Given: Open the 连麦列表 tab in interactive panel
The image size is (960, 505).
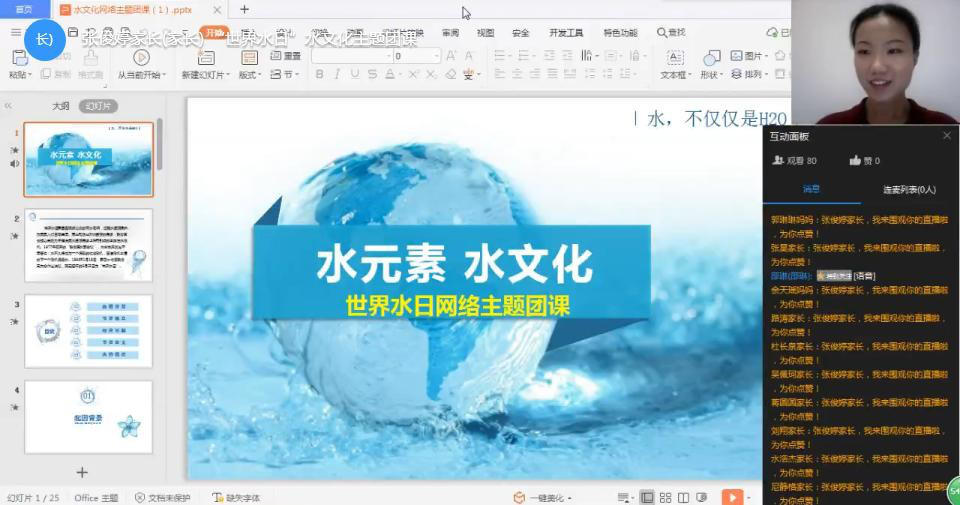Looking at the screenshot, I should 909,189.
